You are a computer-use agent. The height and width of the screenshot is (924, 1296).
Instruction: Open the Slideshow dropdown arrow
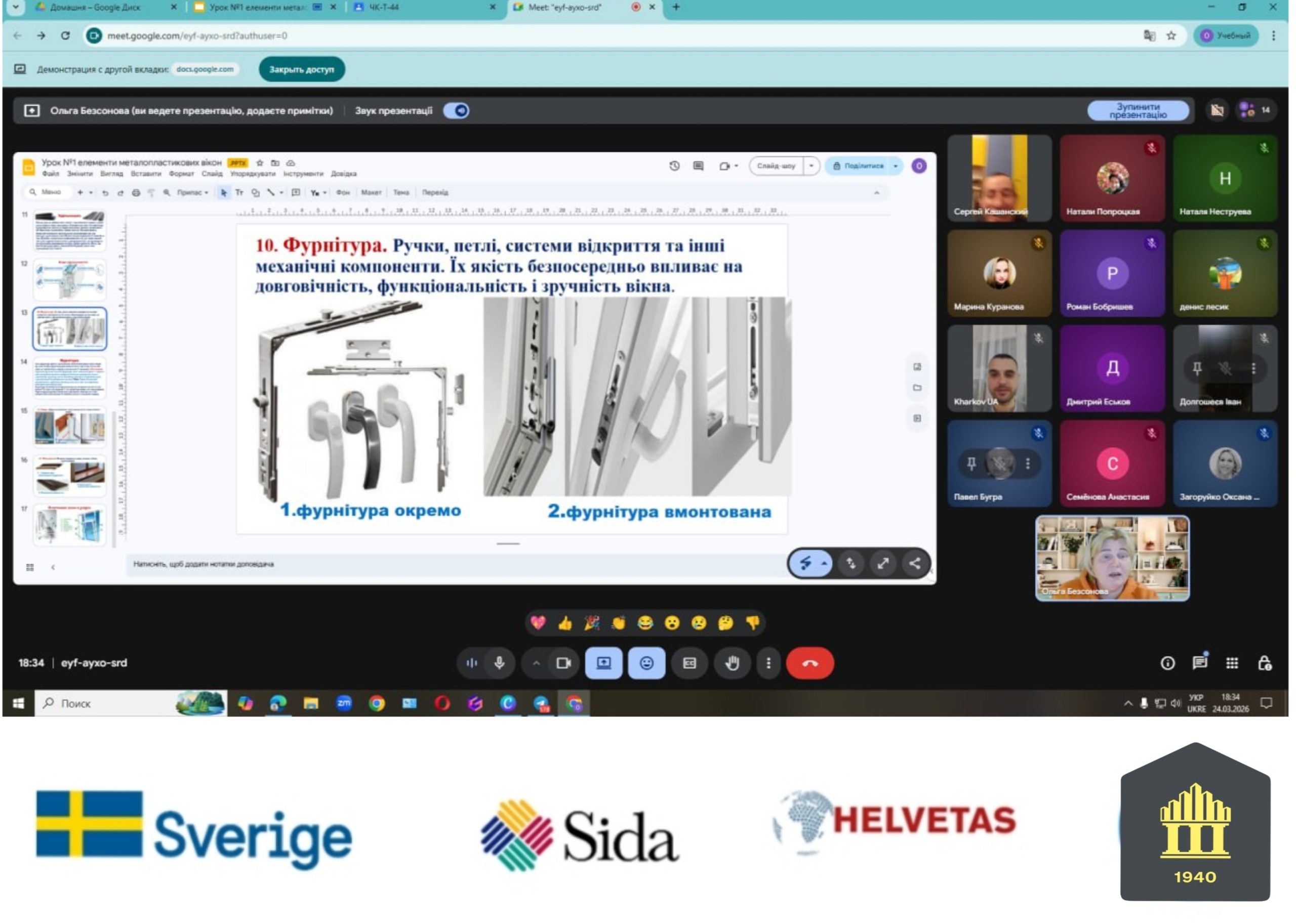[811, 165]
